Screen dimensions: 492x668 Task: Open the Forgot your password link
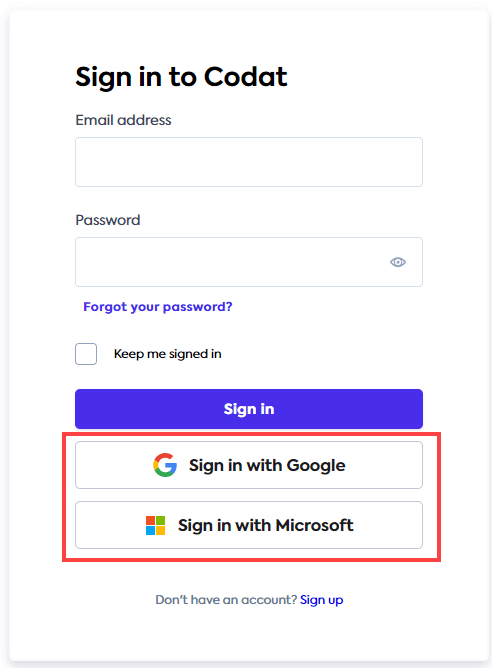coord(158,307)
